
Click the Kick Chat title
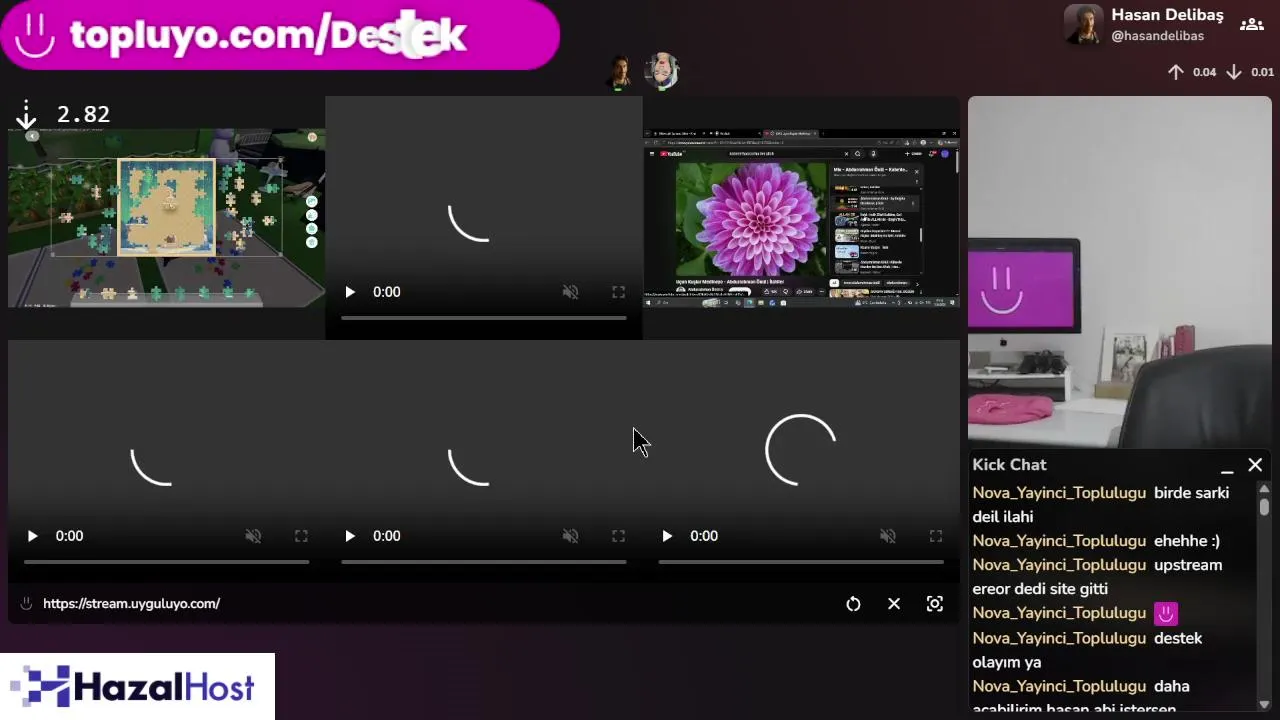1009,465
